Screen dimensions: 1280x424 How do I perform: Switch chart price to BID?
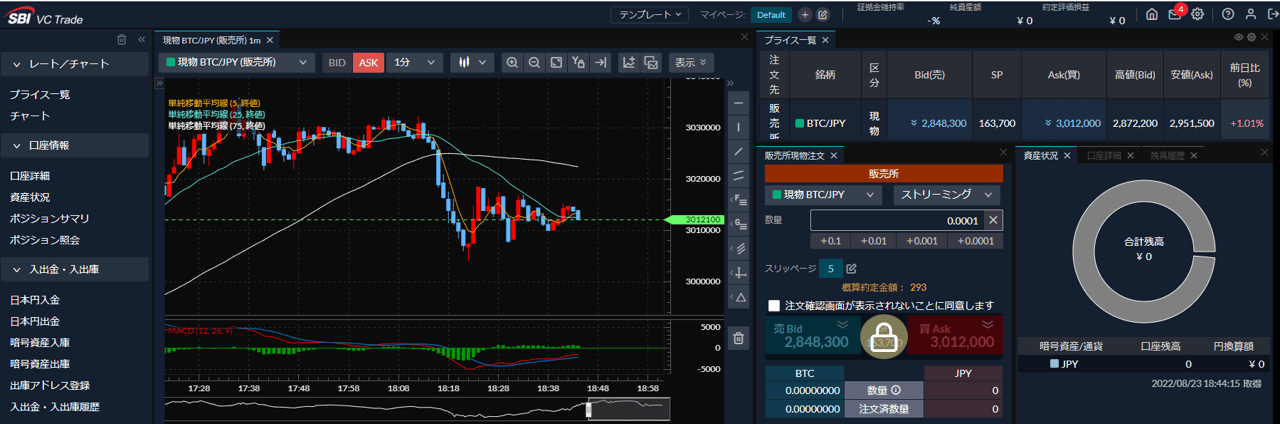(x=337, y=62)
